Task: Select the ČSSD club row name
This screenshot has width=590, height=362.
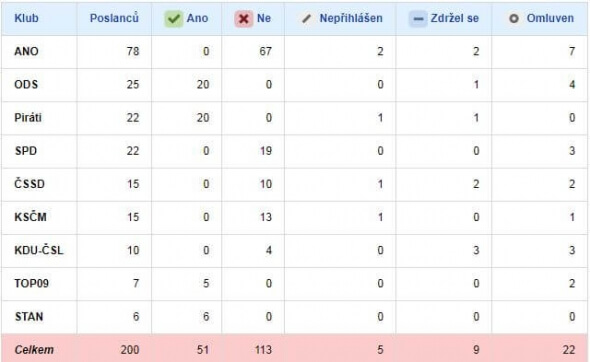Action: click(29, 184)
